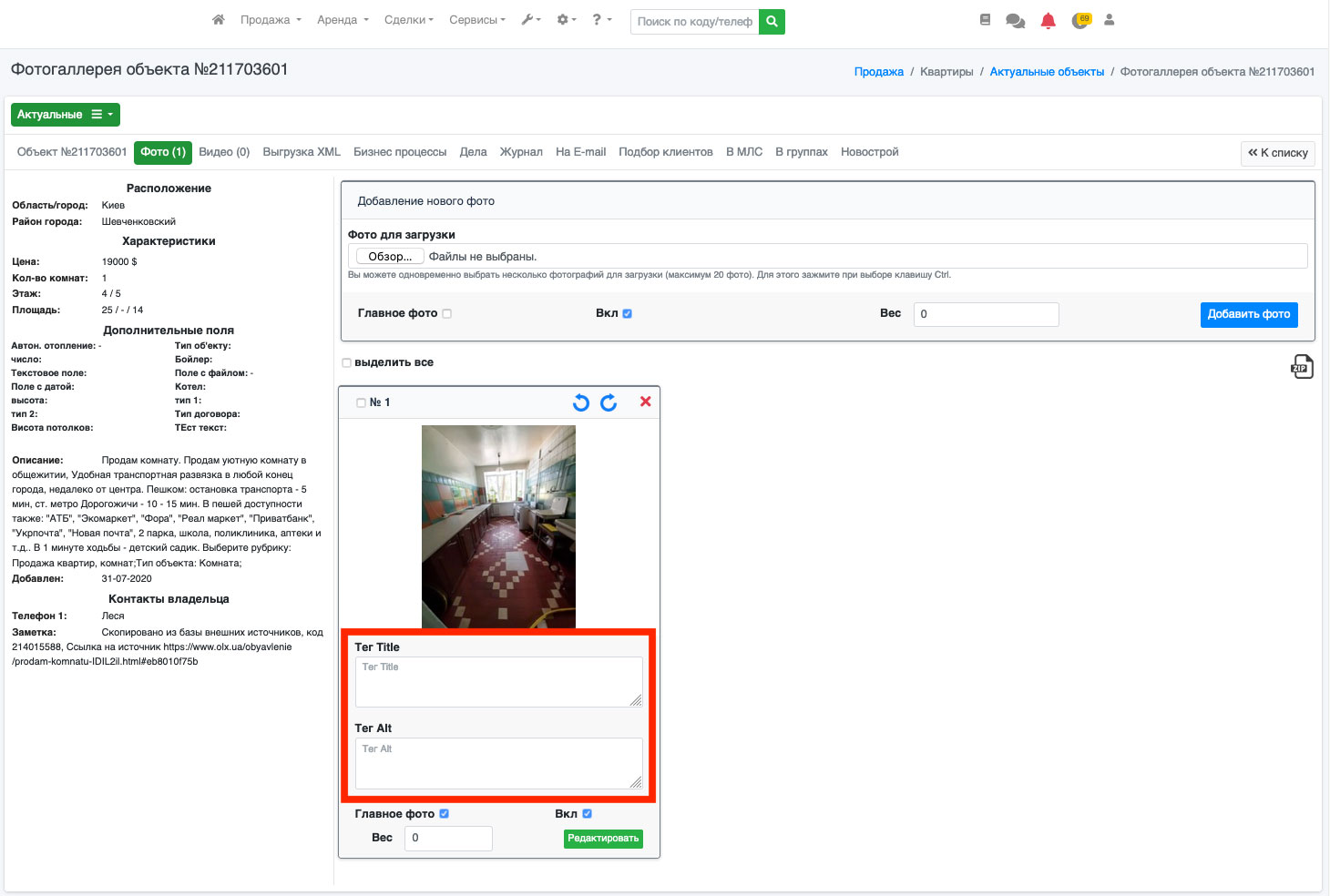Delete photo №1 with red cross

(x=645, y=402)
